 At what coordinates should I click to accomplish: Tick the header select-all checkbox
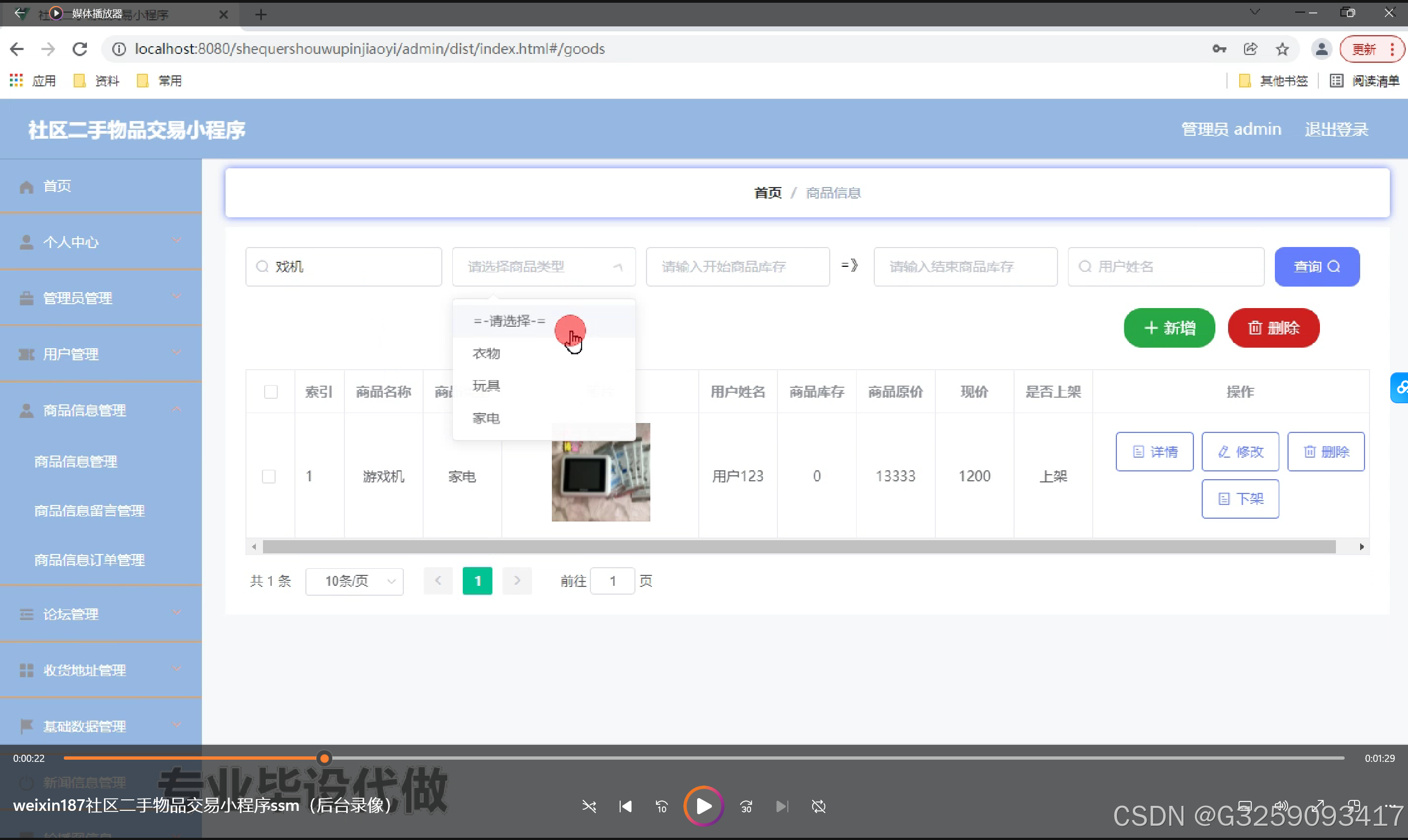click(x=271, y=392)
